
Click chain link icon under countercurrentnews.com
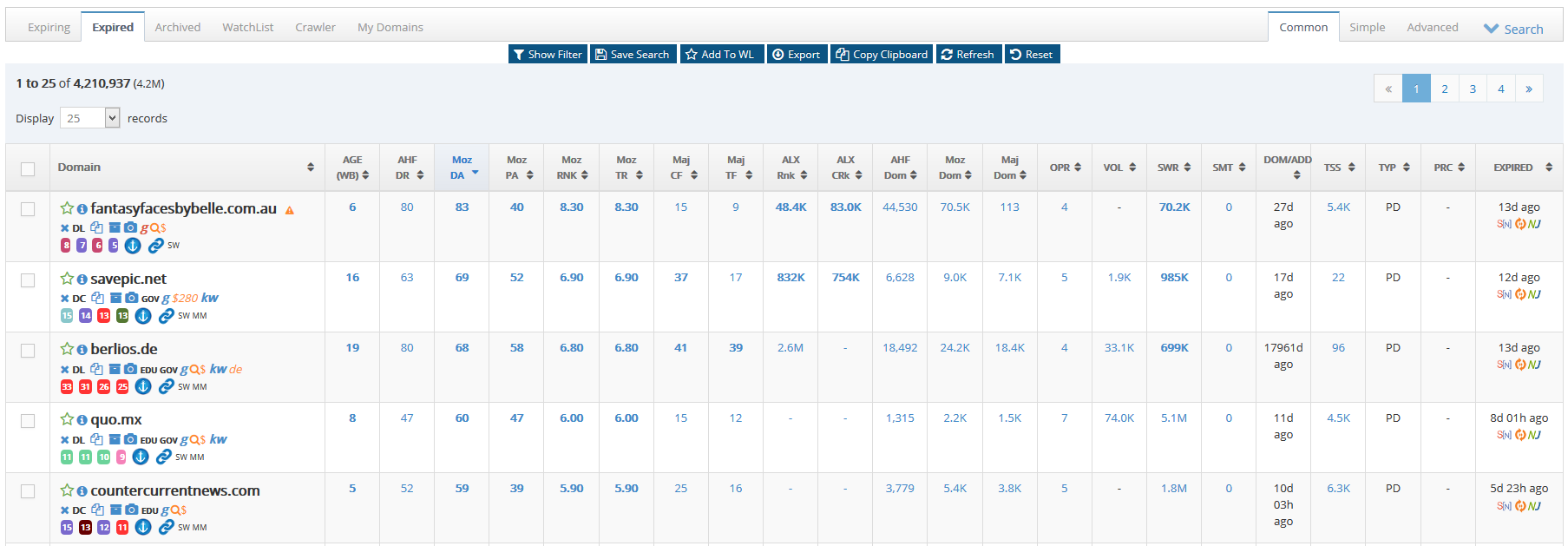coord(166,527)
